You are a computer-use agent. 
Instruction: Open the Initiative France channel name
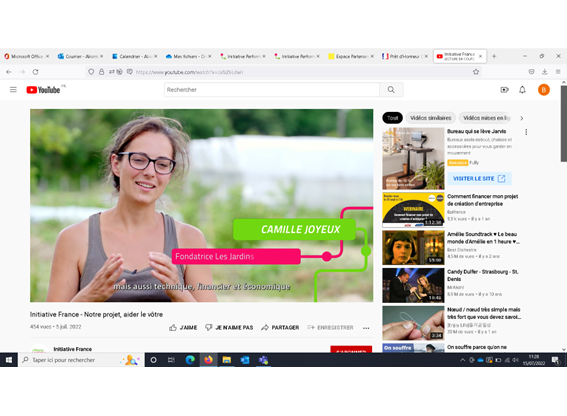click(72, 349)
